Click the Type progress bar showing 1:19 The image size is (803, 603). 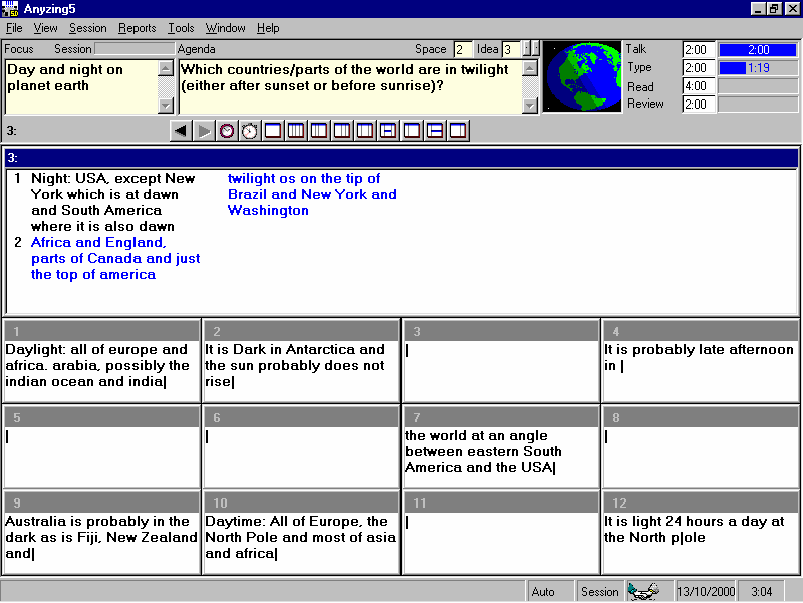[758, 68]
